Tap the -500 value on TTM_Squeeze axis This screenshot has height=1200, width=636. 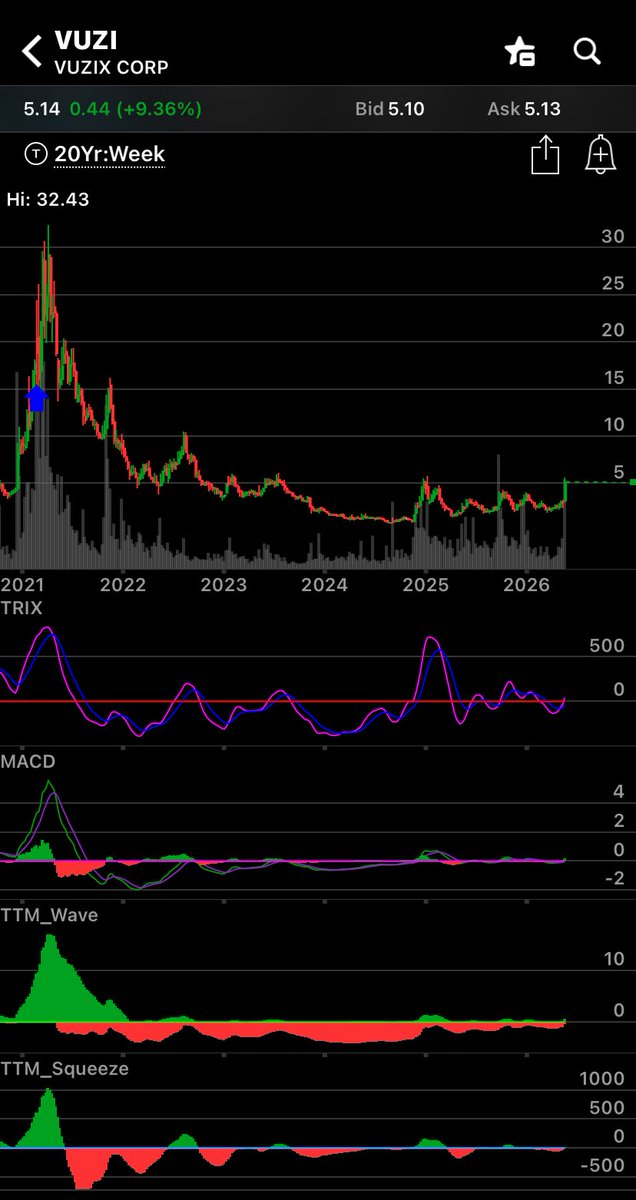click(x=603, y=1165)
